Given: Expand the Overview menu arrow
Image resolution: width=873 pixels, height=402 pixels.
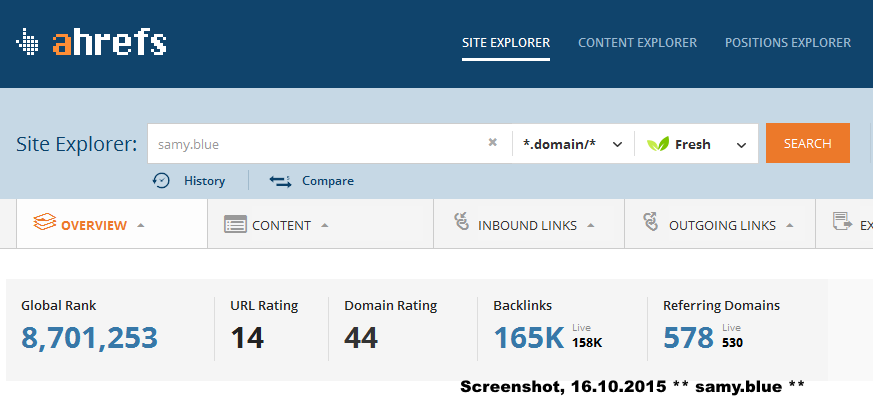Looking at the screenshot, I should click(x=141, y=225).
